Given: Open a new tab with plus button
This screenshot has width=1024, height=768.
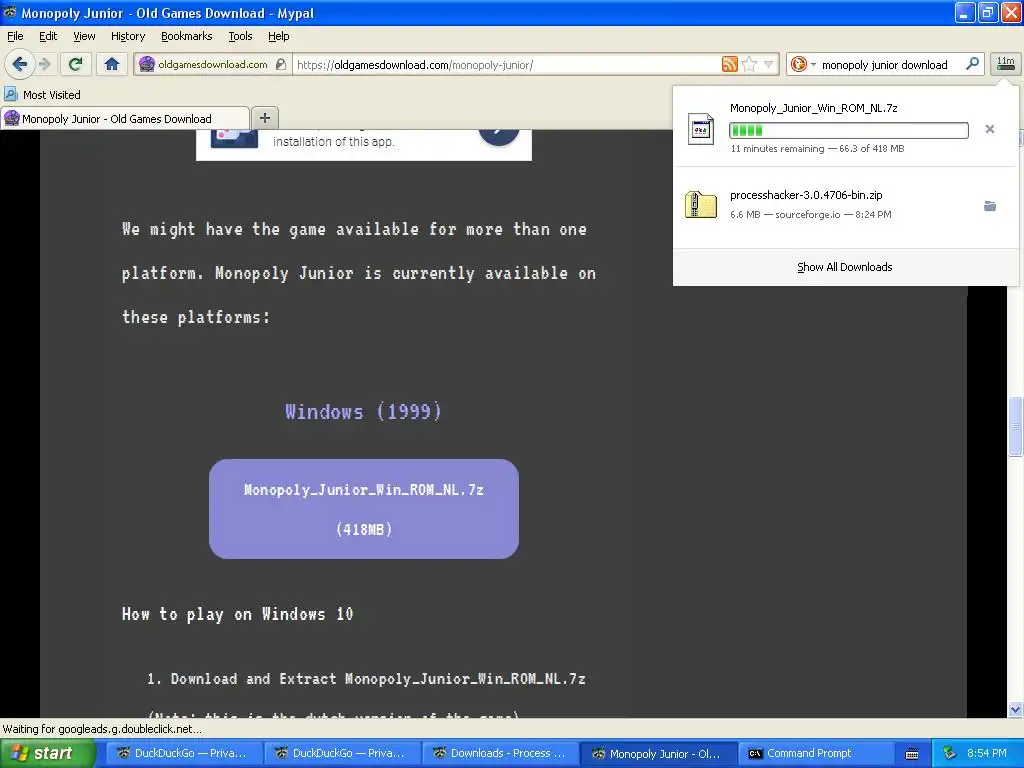Looking at the screenshot, I should (264, 118).
